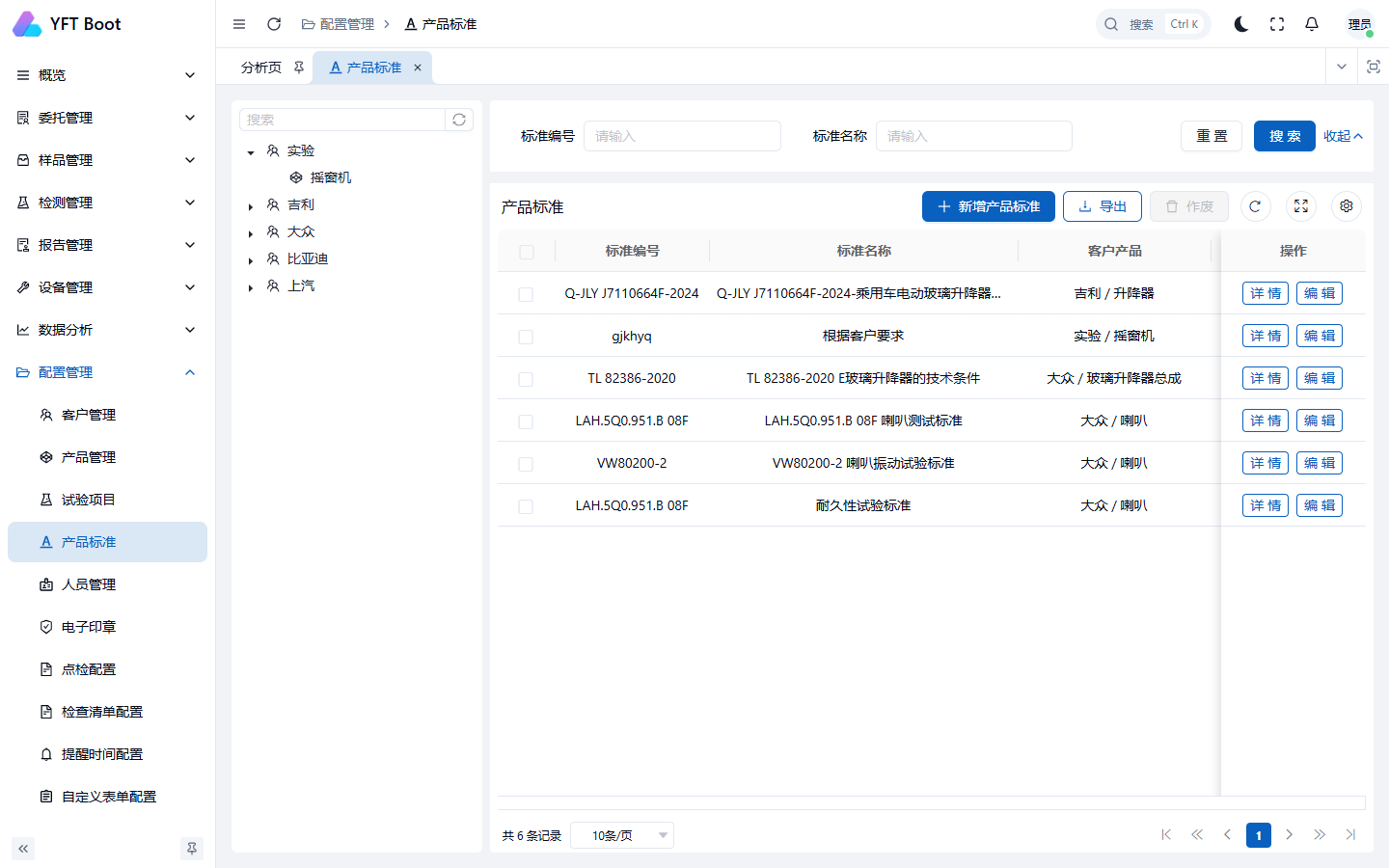This screenshot has width=1389, height=868.
Task: Check row TL 82386-2020
Action: pos(526,379)
